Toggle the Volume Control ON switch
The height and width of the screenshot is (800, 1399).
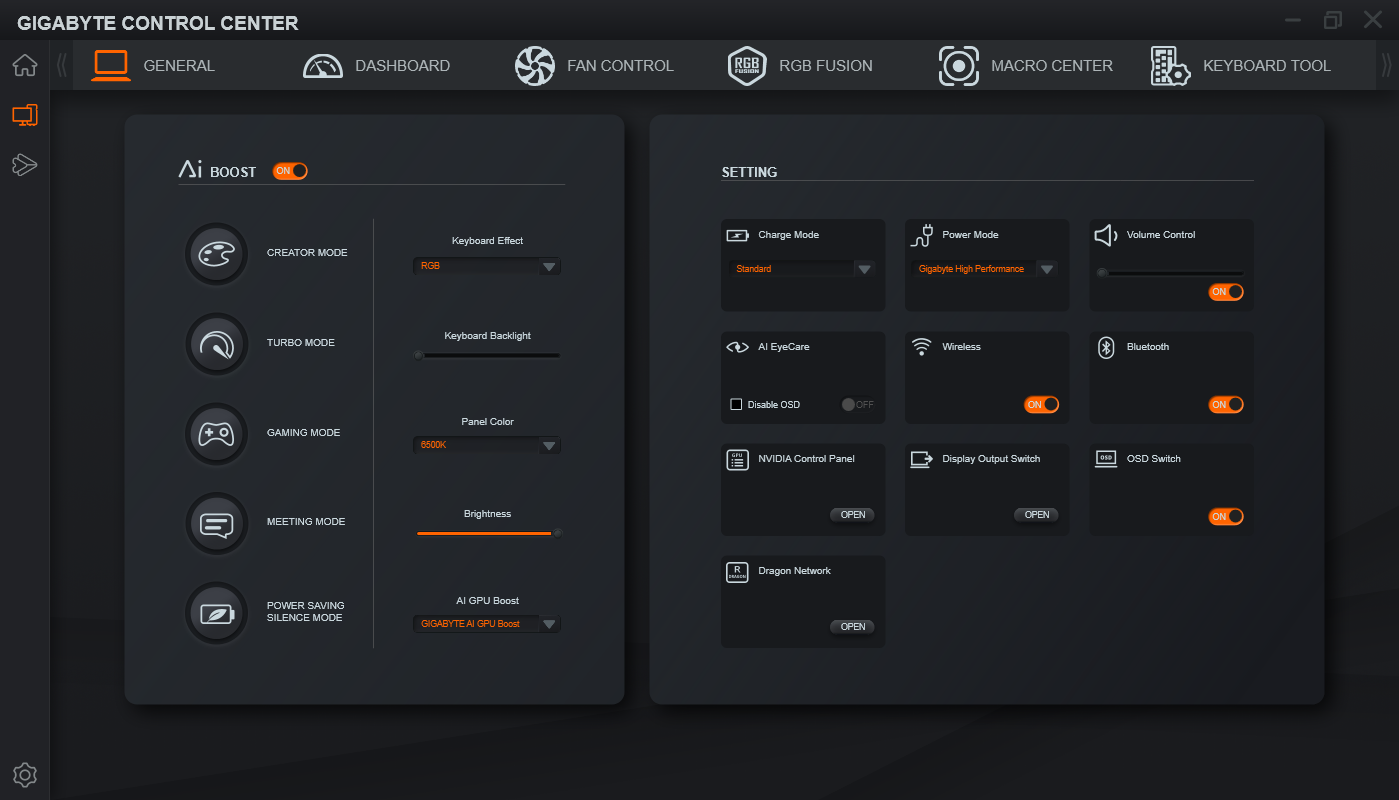coord(1226,292)
